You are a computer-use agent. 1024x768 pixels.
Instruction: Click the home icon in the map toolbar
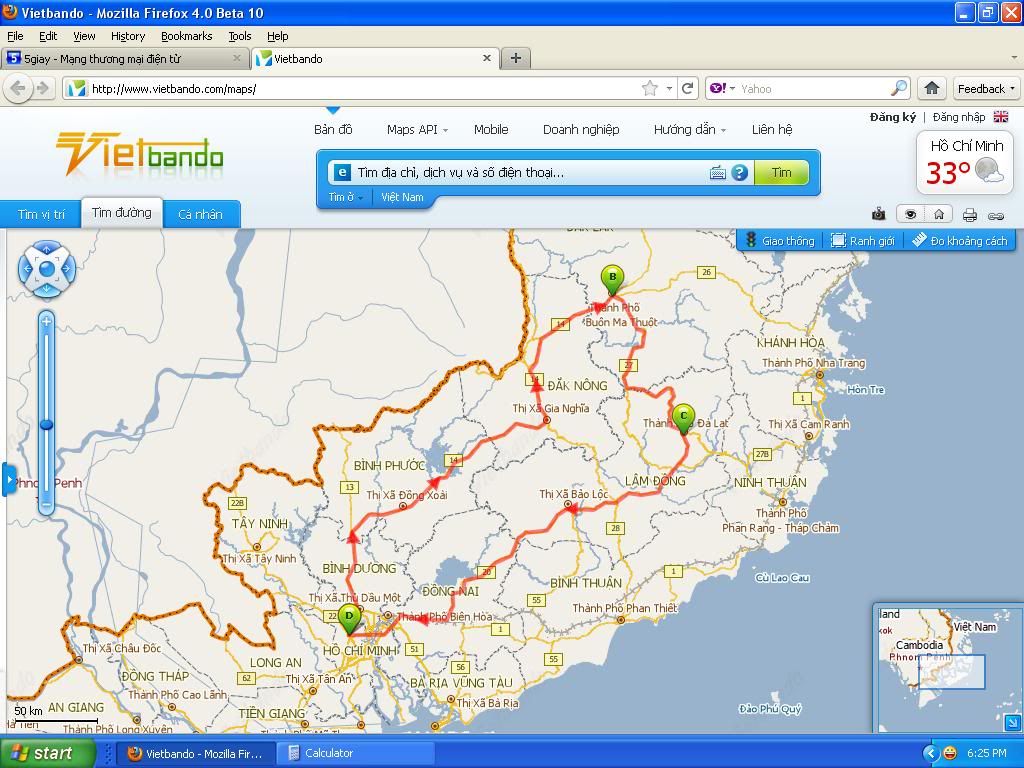[939, 214]
